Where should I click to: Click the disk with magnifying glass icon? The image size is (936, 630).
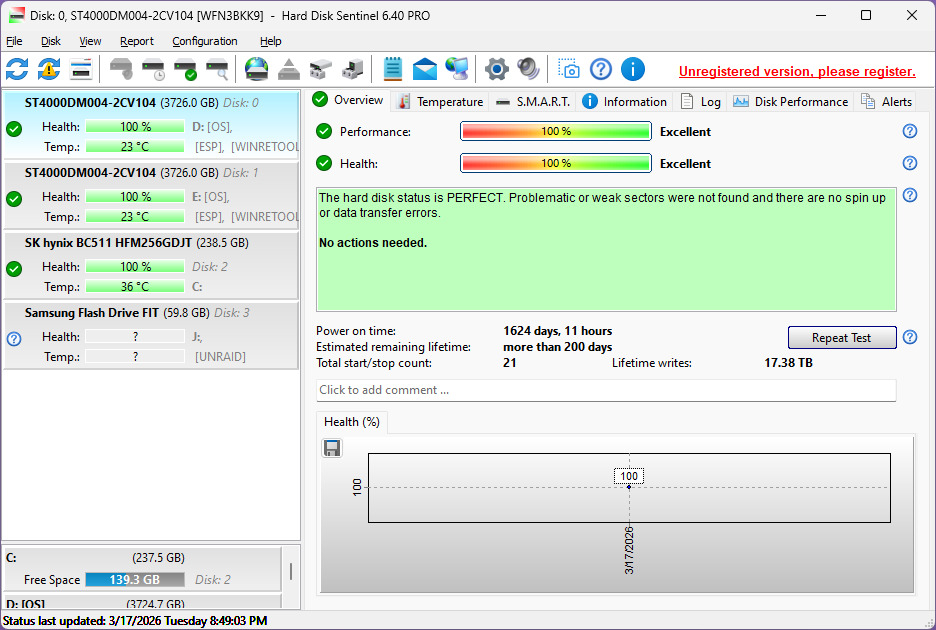pyautogui.click(x=217, y=69)
